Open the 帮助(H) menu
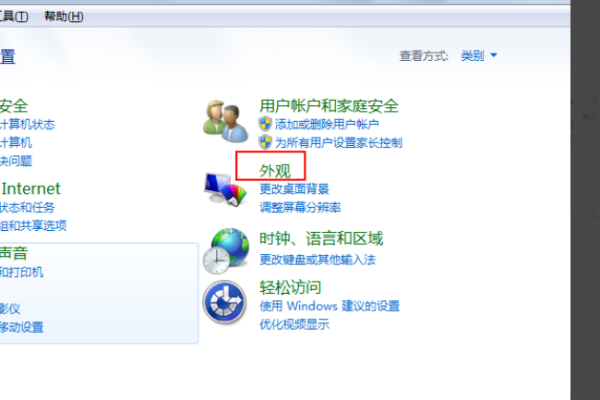 pos(64,16)
